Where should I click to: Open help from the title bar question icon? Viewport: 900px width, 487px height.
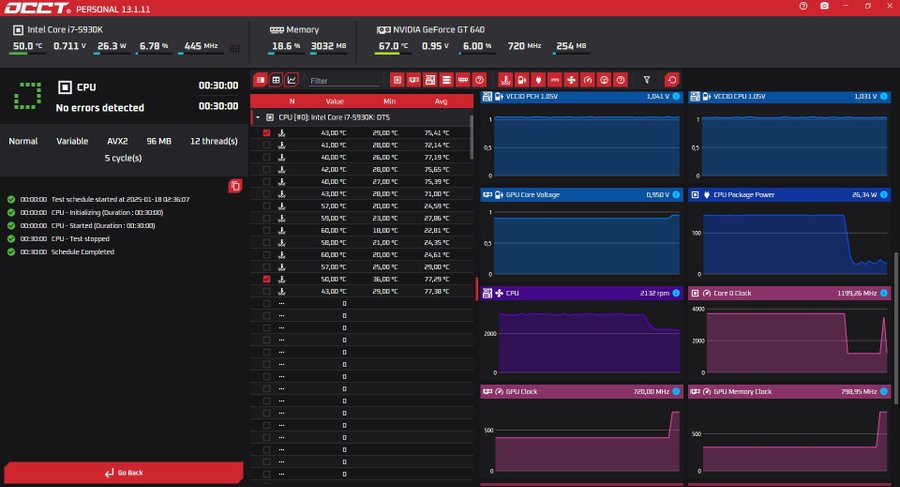coord(803,6)
